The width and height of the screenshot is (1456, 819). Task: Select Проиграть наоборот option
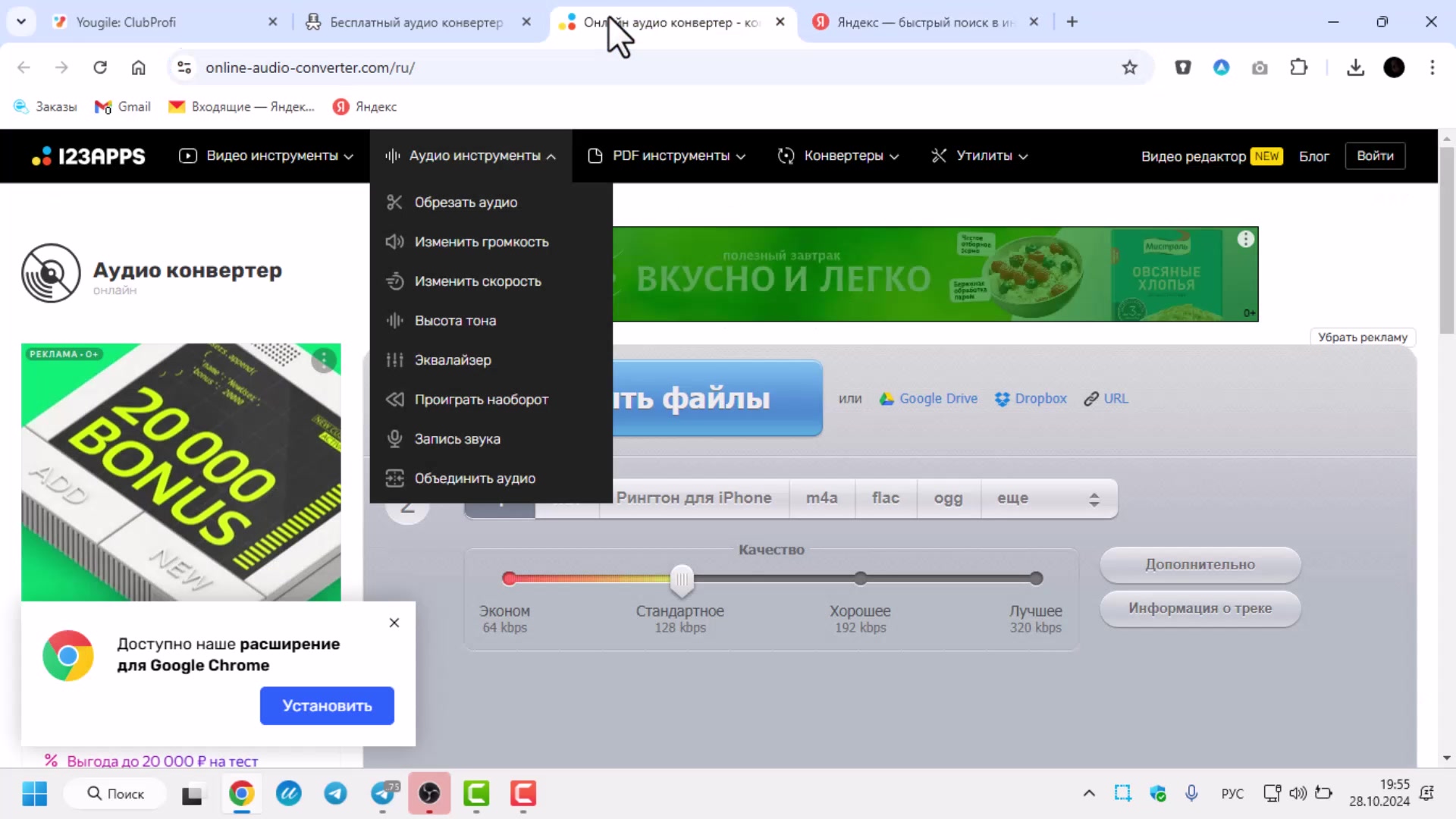coord(482,399)
